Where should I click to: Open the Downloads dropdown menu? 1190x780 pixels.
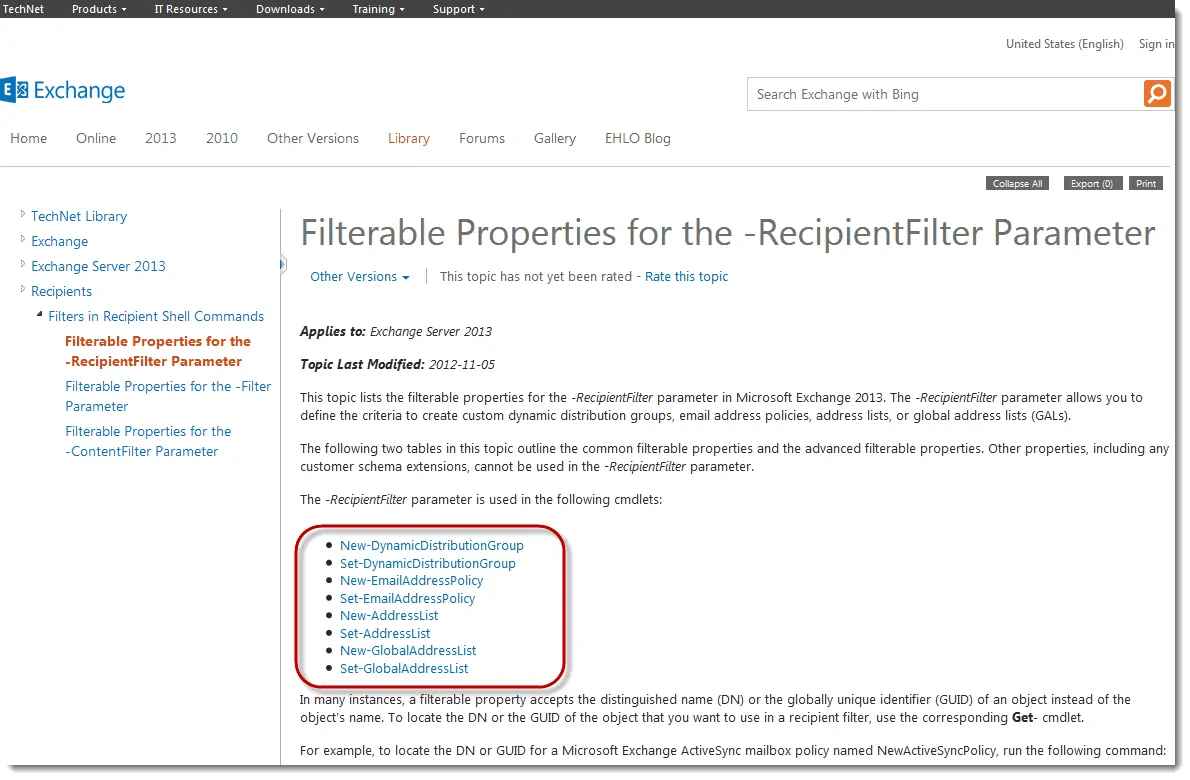coord(290,9)
